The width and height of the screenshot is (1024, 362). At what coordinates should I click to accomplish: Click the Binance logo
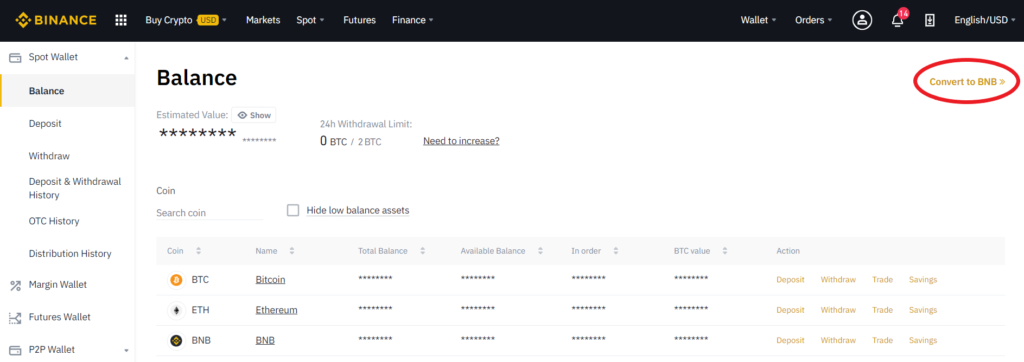[56, 20]
